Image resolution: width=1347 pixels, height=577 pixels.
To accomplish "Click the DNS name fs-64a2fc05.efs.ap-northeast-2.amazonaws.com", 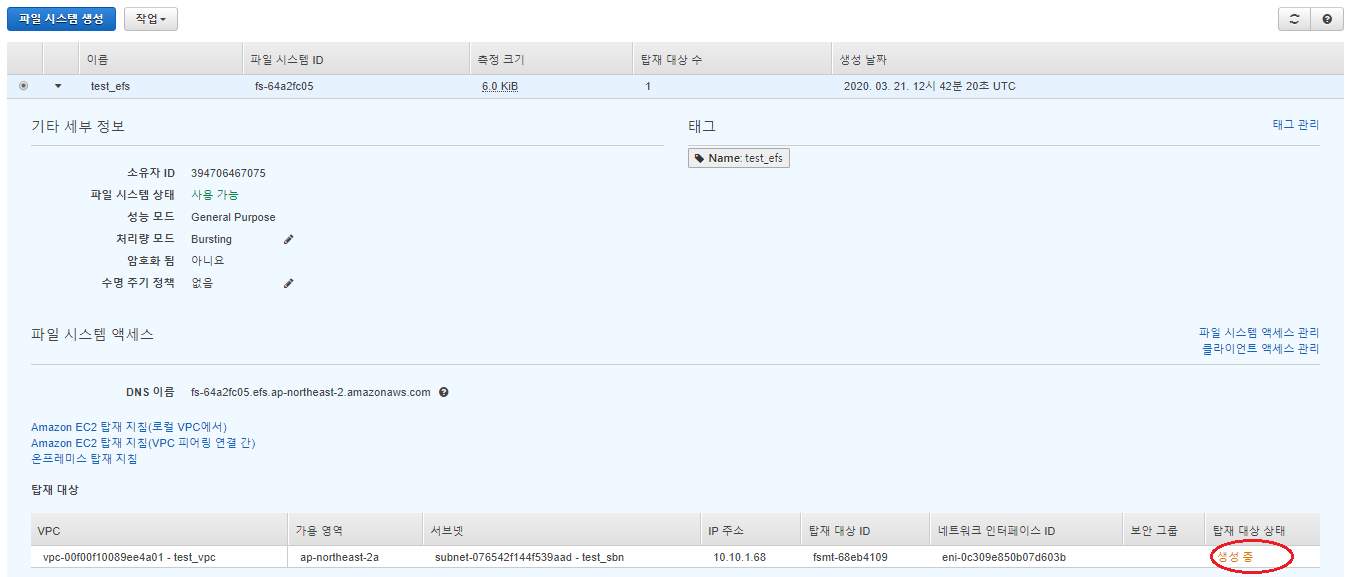I will tap(310, 392).
